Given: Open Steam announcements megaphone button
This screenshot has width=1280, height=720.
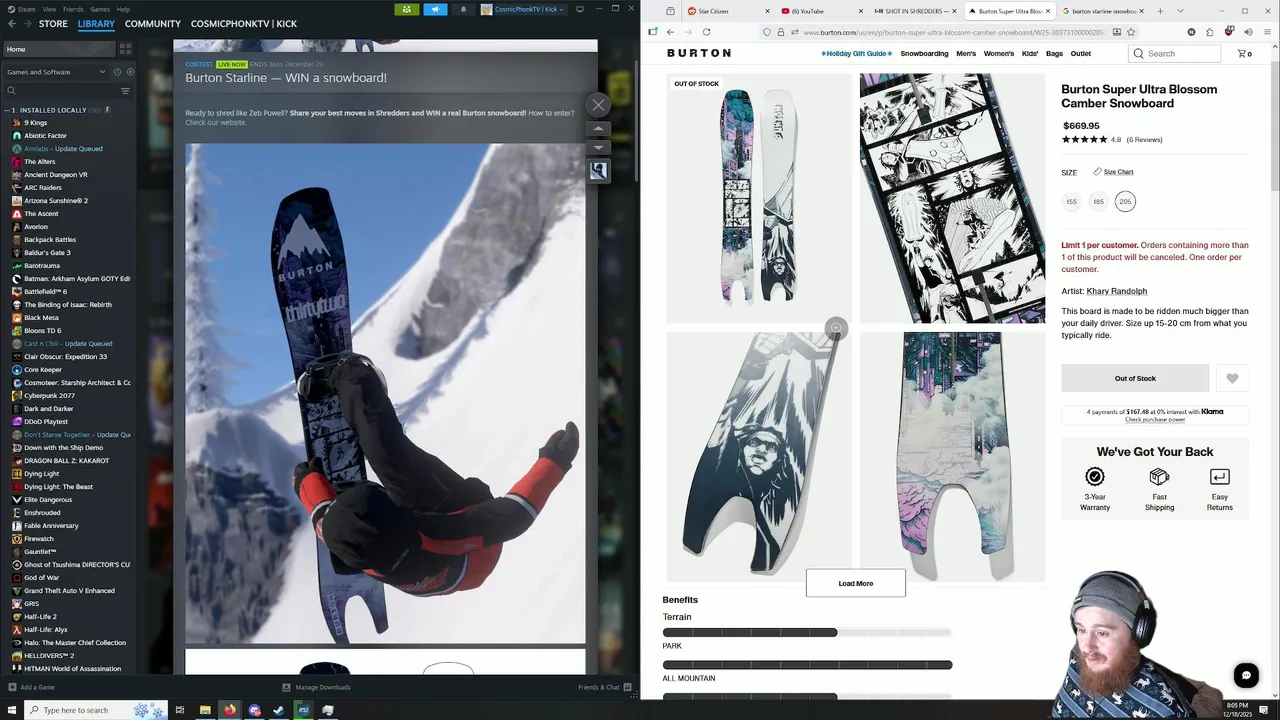Looking at the screenshot, I should [x=435, y=9].
